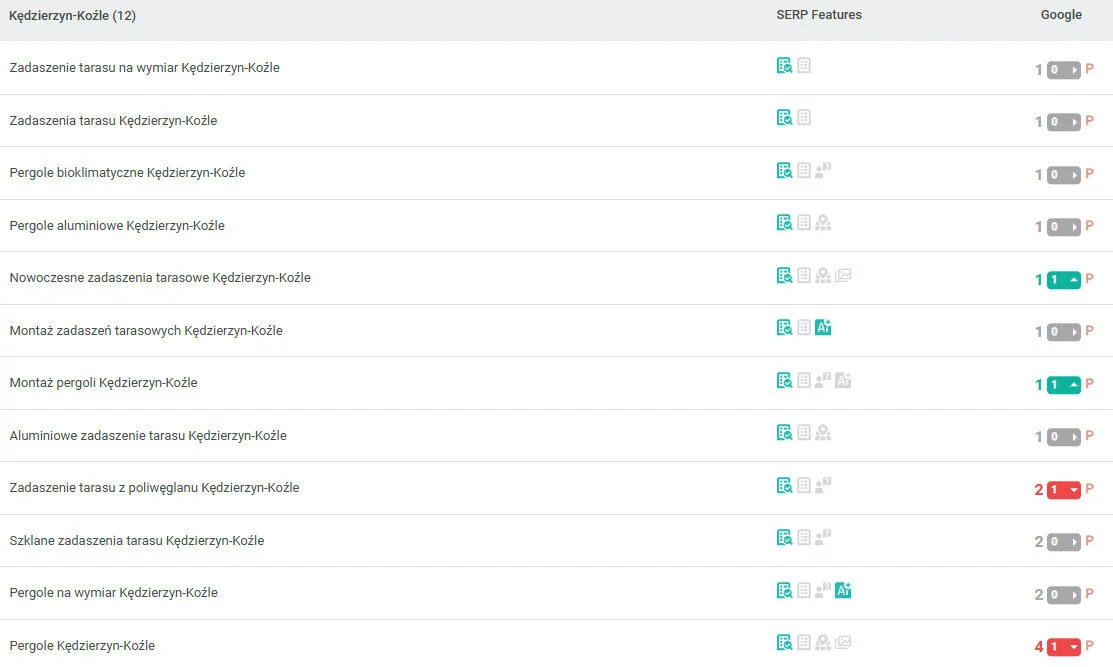Expand red change badge for Zadaszenie tarasu z poliwęglanu
Viewport: 1113px width, 667px height.
(x=1063, y=490)
